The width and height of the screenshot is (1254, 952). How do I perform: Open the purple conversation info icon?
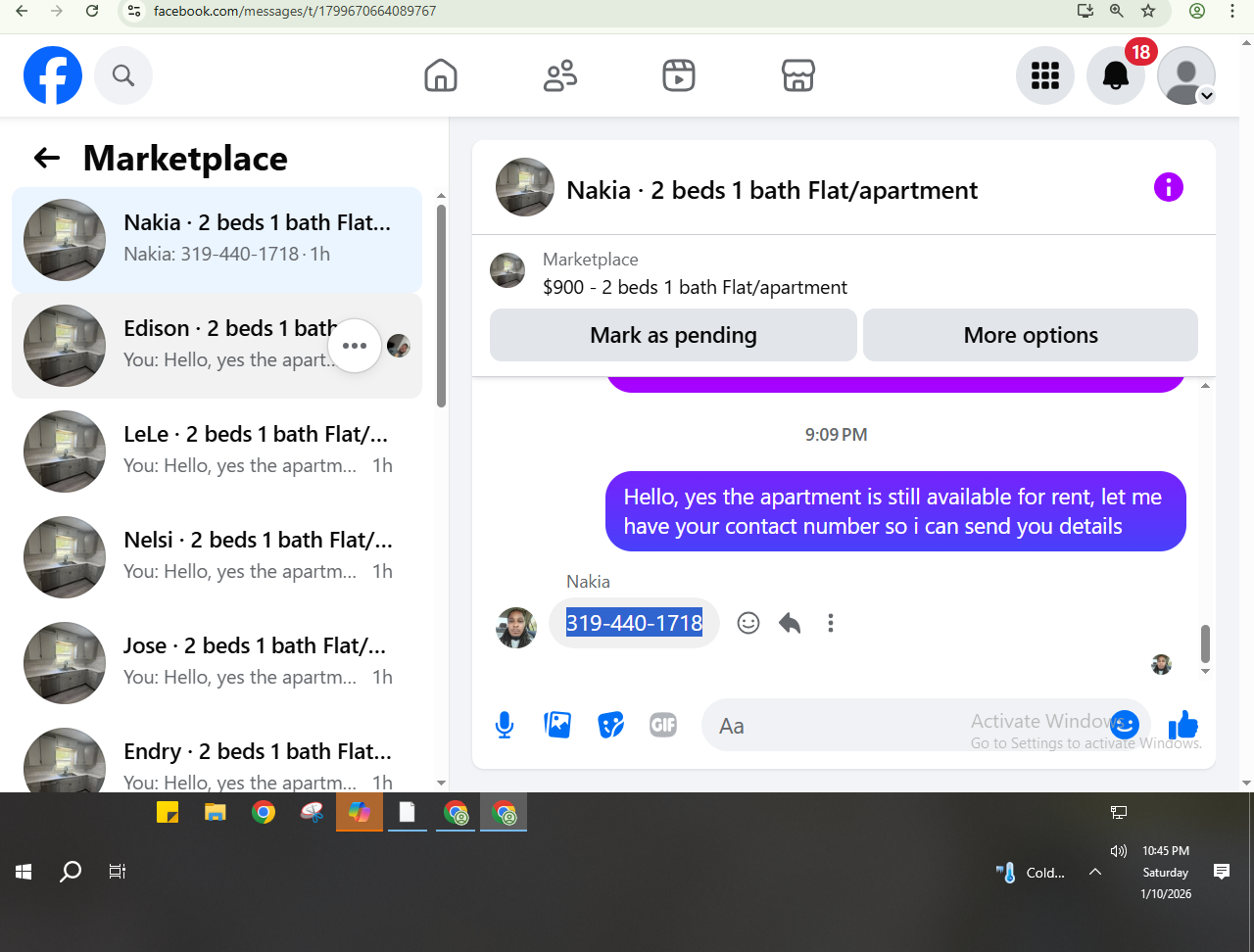pos(1169,187)
